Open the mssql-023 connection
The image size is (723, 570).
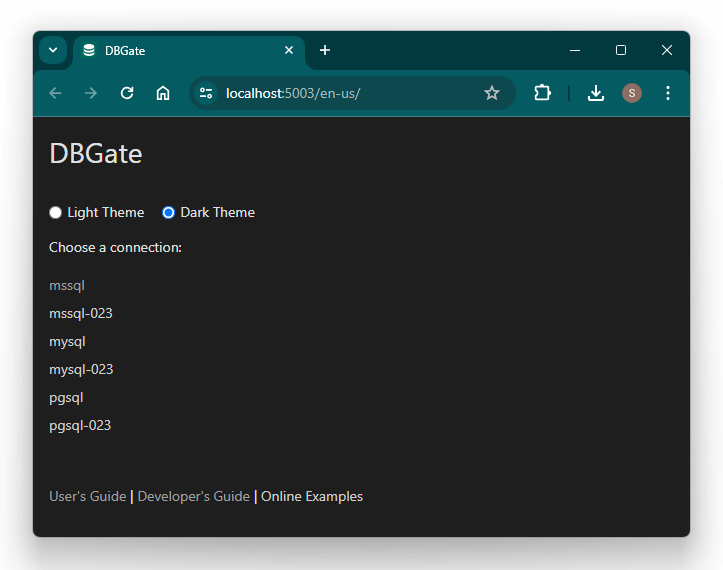(x=81, y=314)
